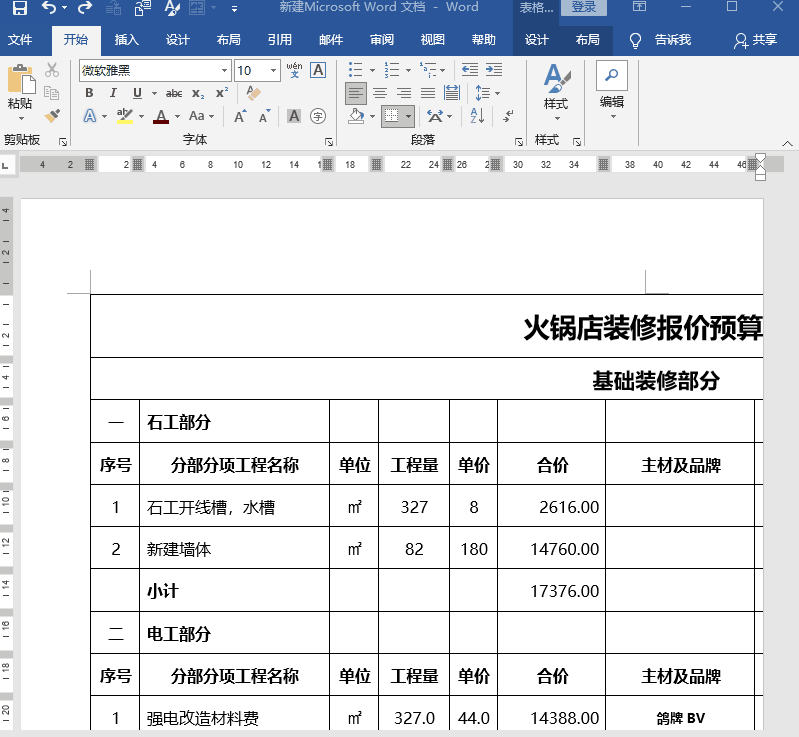Click the Save icon in the title bar
799x737 pixels.
[x=19, y=7]
